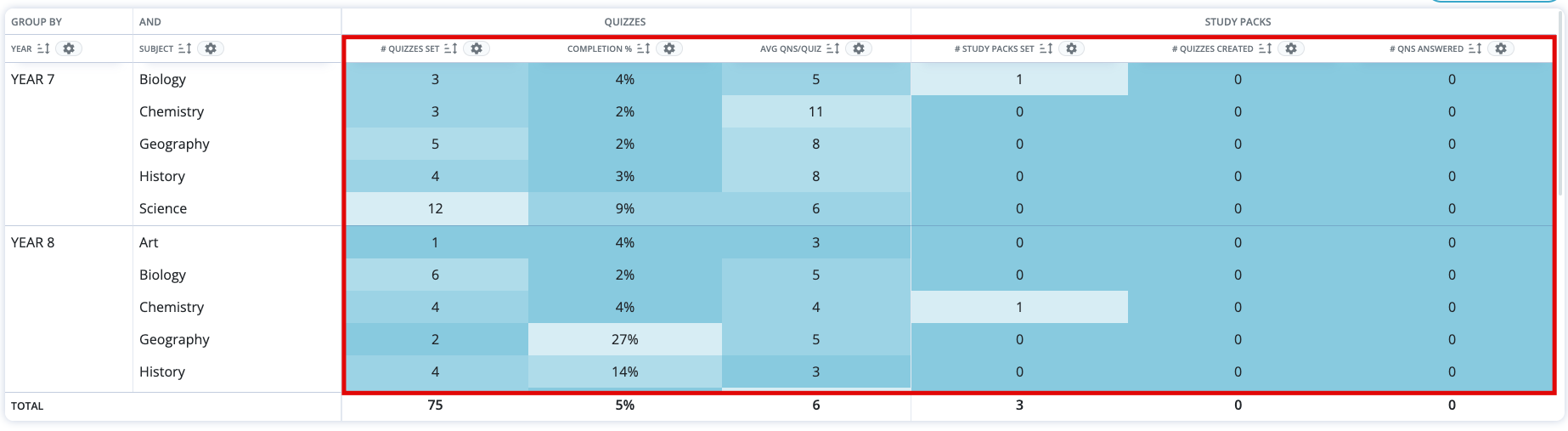Sort the COMPLETION % column
Viewport: 1568px width, 431px height.
(x=643, y=49)
